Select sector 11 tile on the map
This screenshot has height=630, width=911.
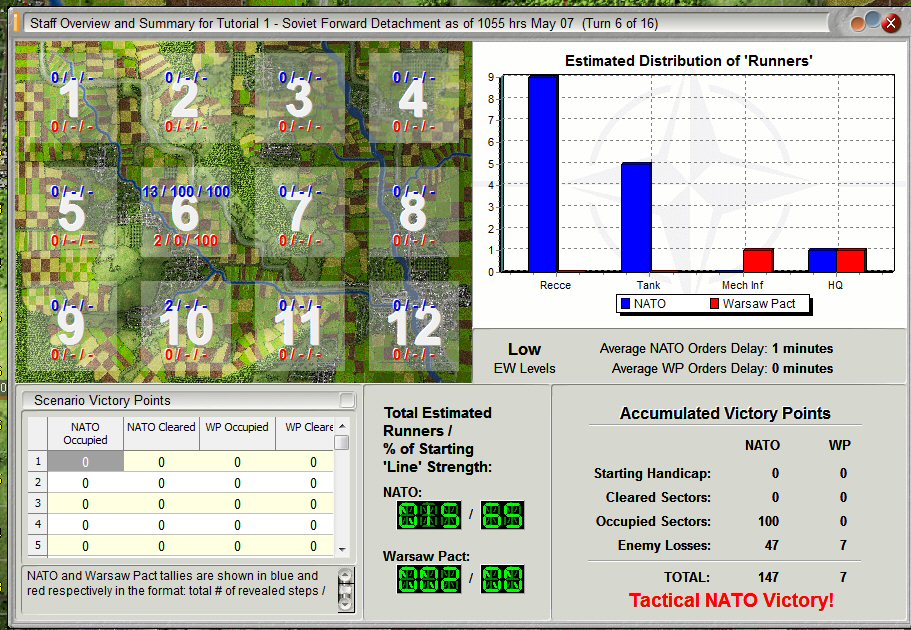[x=300, y=327]
